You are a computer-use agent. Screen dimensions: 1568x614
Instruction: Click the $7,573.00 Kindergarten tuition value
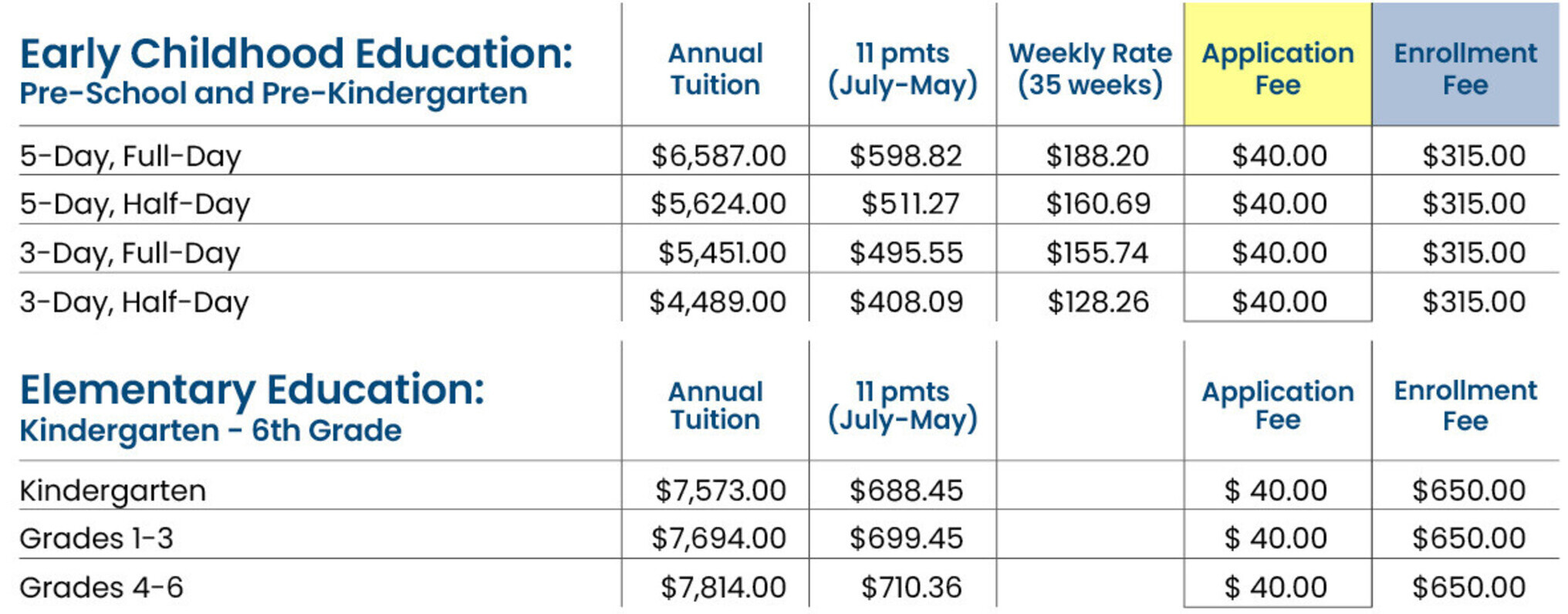pyautogui.click(x=721, y=491)
